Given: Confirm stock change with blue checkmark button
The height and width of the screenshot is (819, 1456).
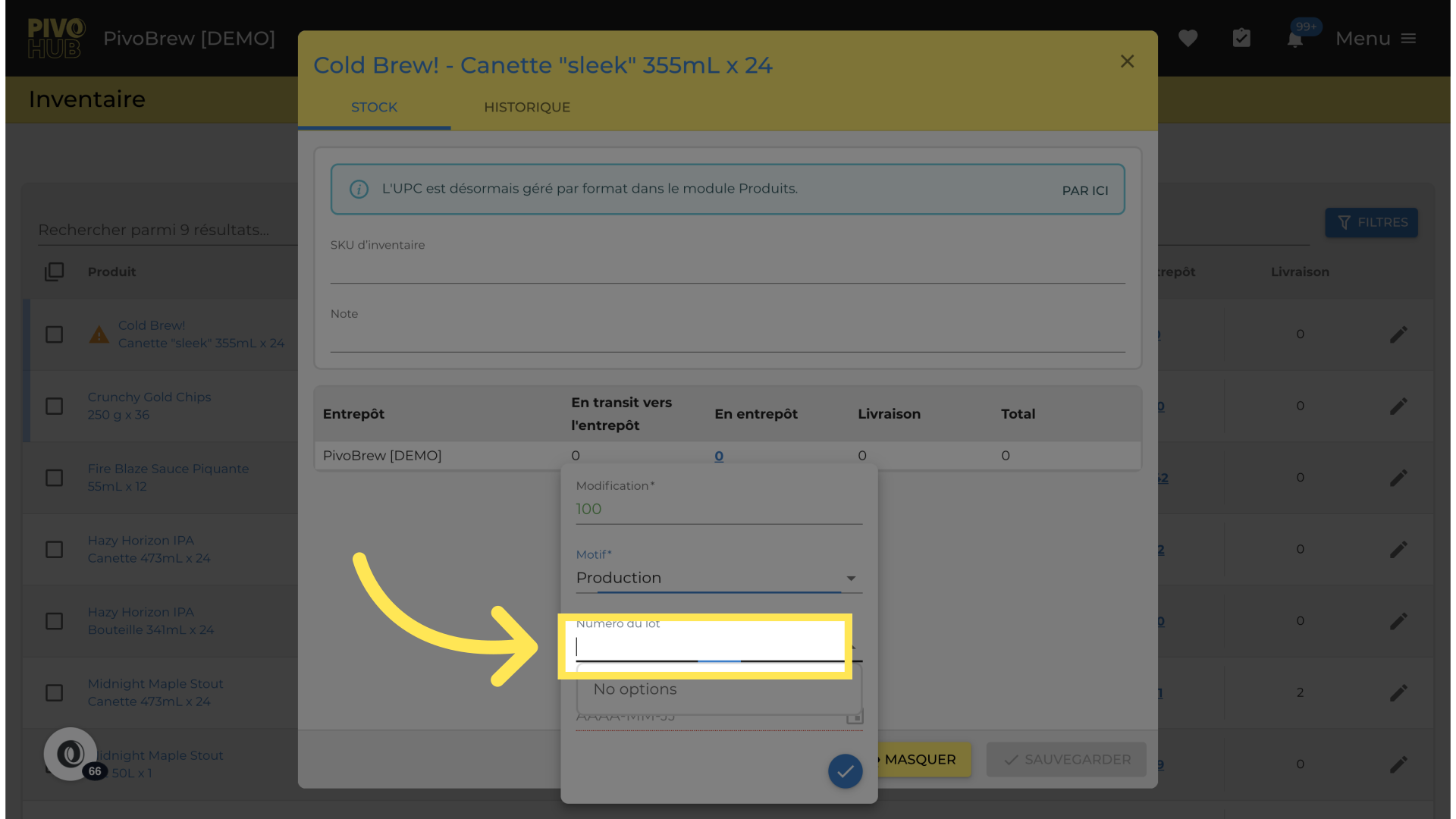Looking at the screenshot, I should (x=845, y=771).
